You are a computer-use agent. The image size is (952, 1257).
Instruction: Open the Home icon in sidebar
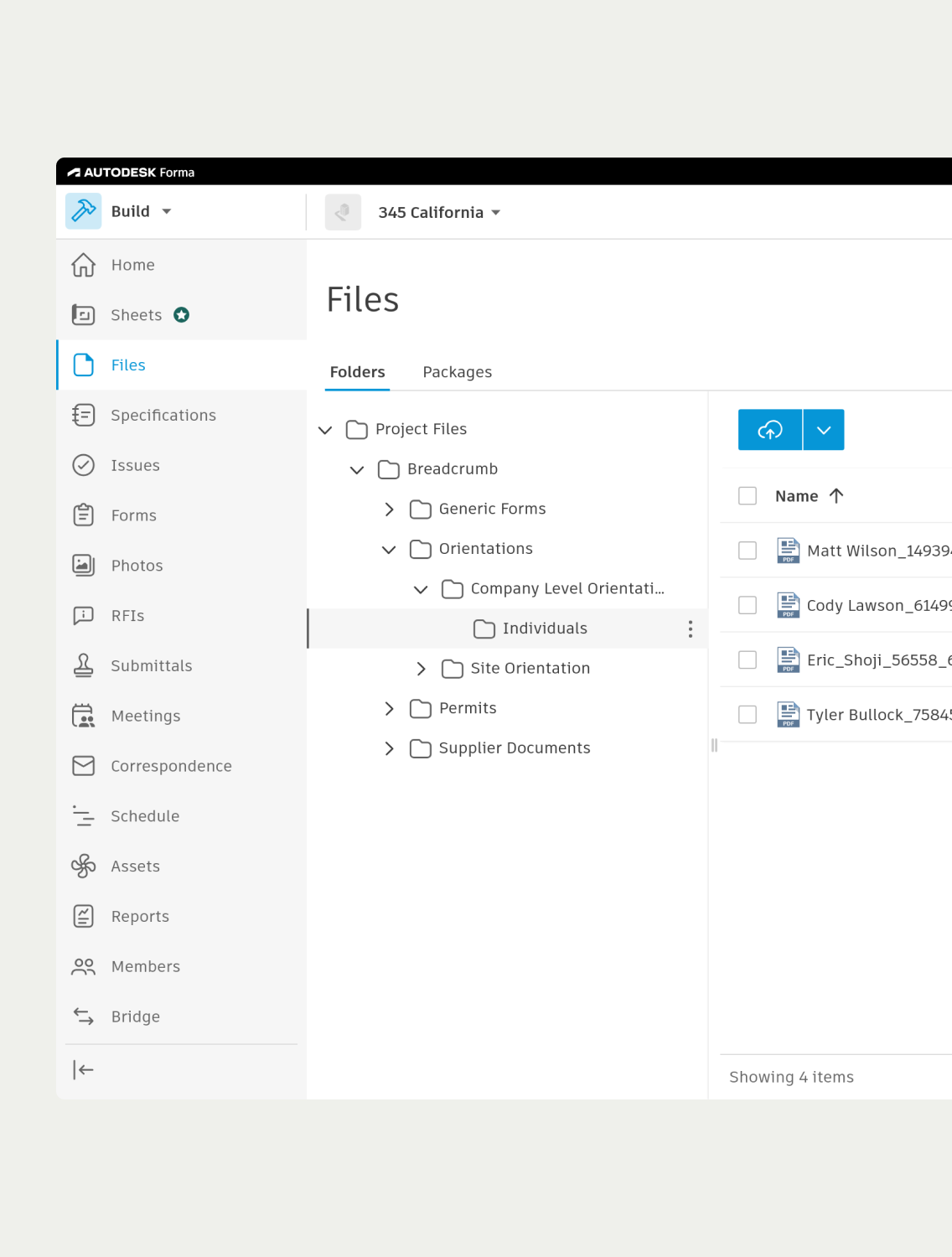tap(84, 265)
